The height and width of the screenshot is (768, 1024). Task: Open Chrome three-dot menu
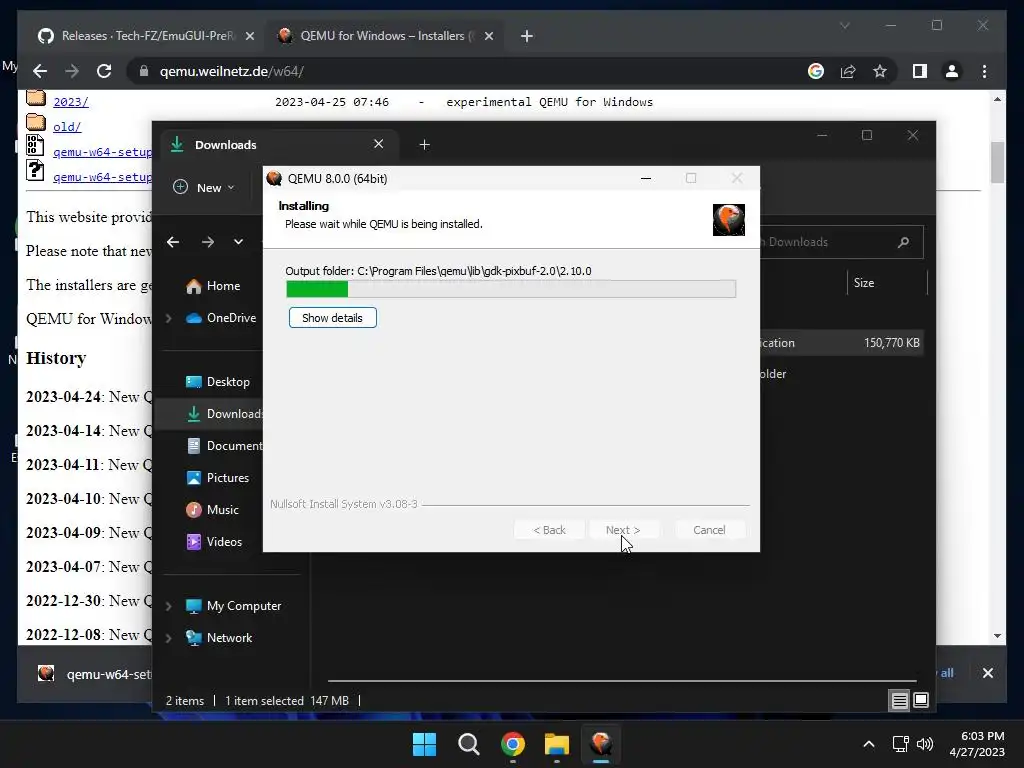984,71
